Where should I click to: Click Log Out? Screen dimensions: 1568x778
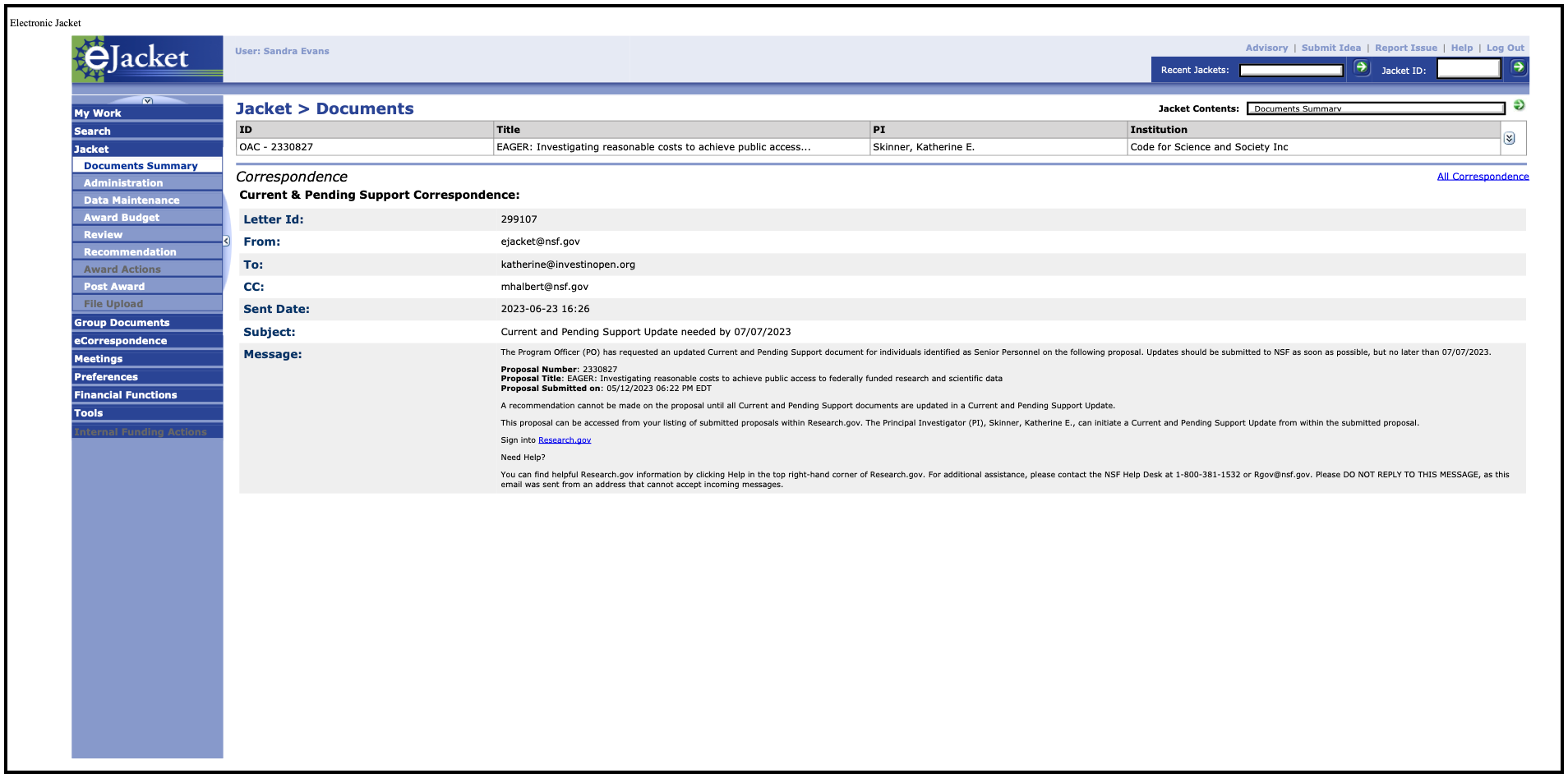(1505, 48)
